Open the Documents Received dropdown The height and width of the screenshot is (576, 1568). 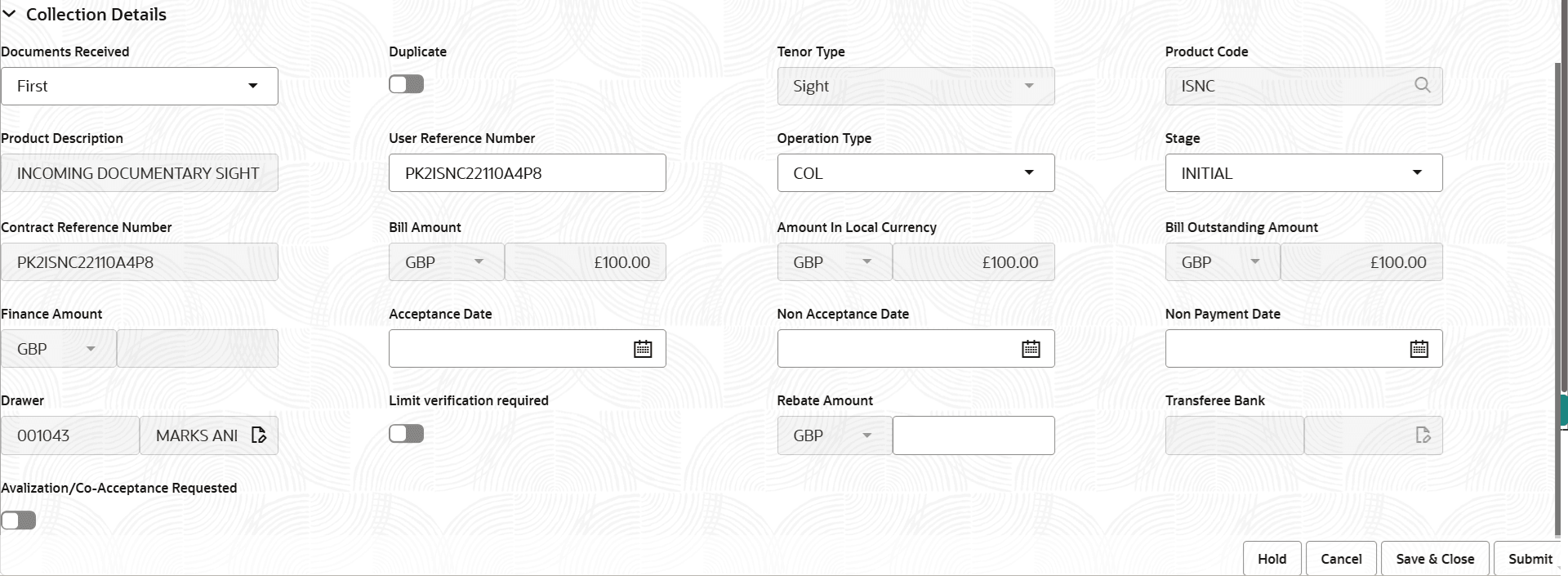[253, 86]
